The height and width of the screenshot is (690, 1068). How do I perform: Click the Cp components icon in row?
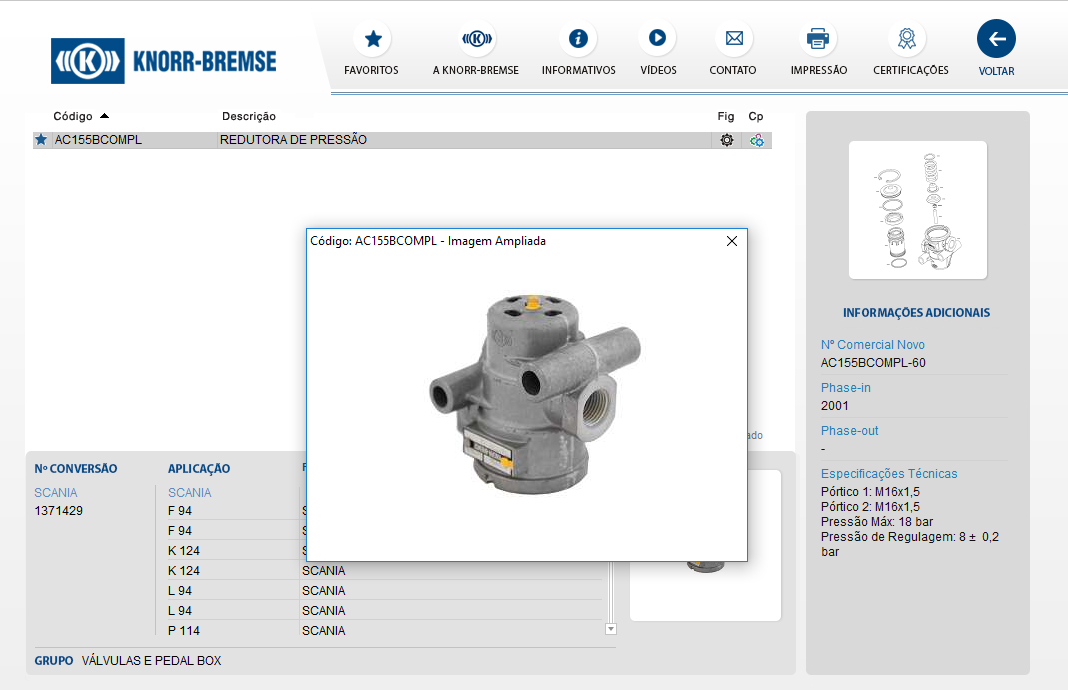tap(757, 140)
